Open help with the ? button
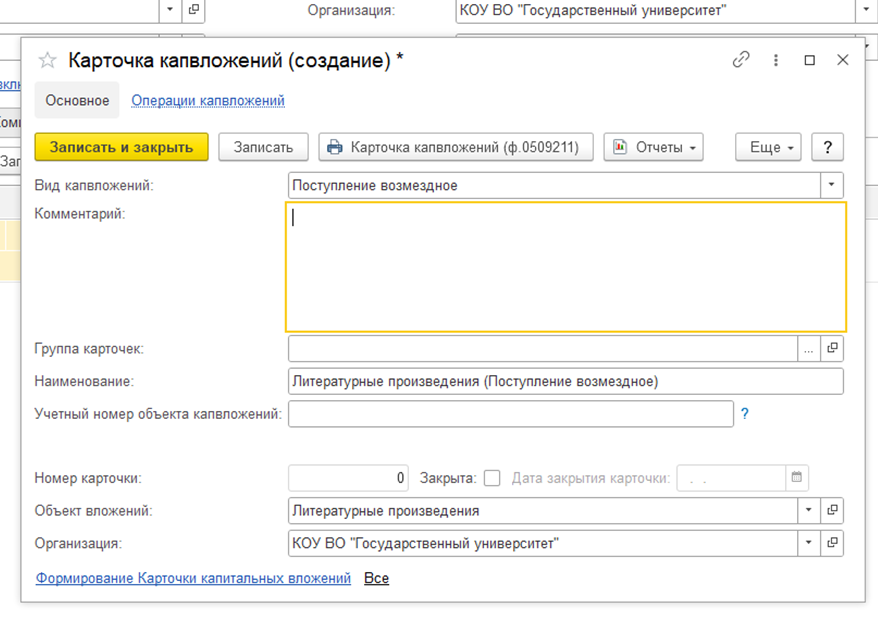Viewport: 878px width, 632px height. (x=828, y=147)
